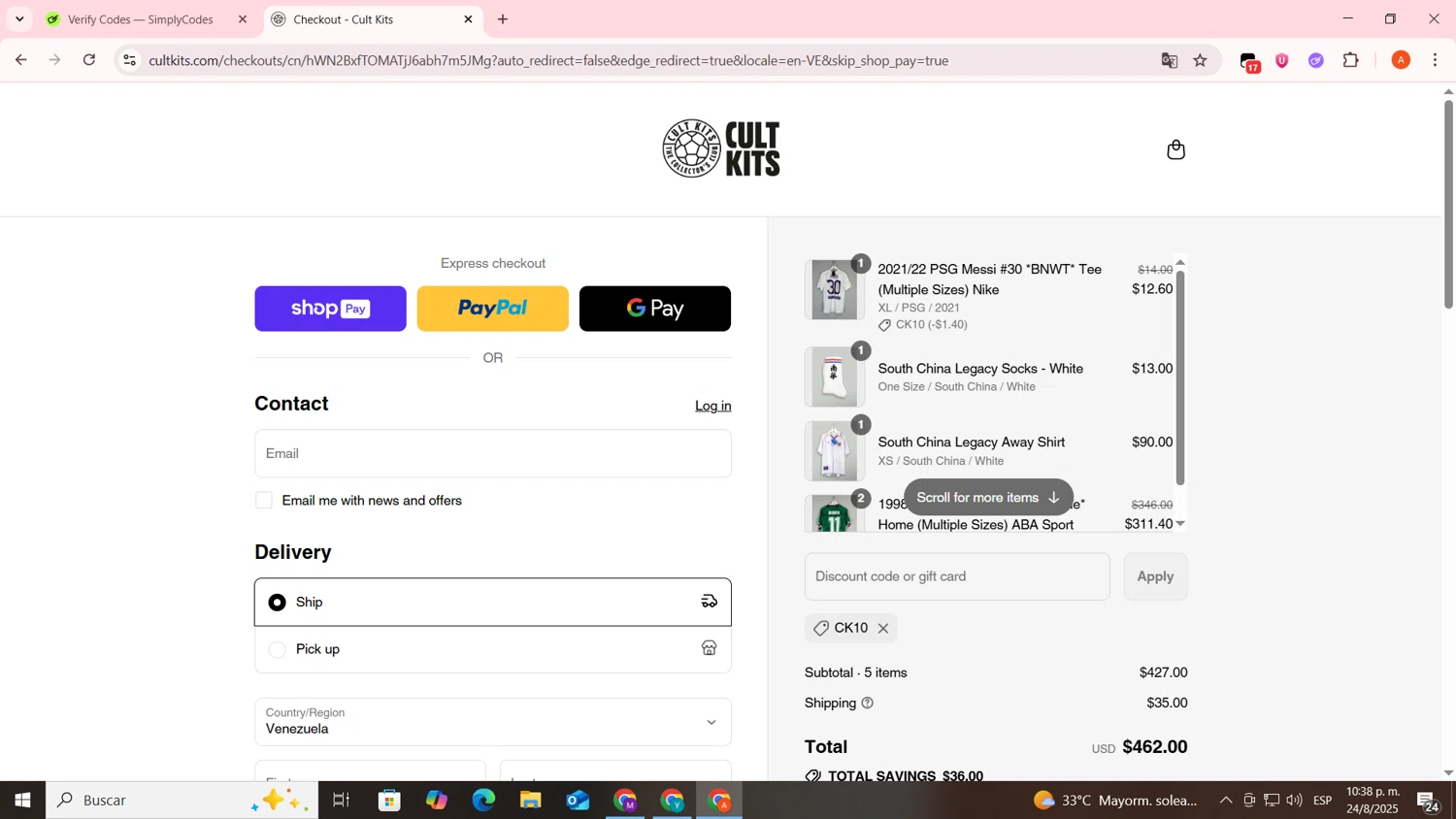This screenshot has width=1456, height=819.
Task: Close the Checkout - Cult Kits tab
Action: click(x=468, y=19)
